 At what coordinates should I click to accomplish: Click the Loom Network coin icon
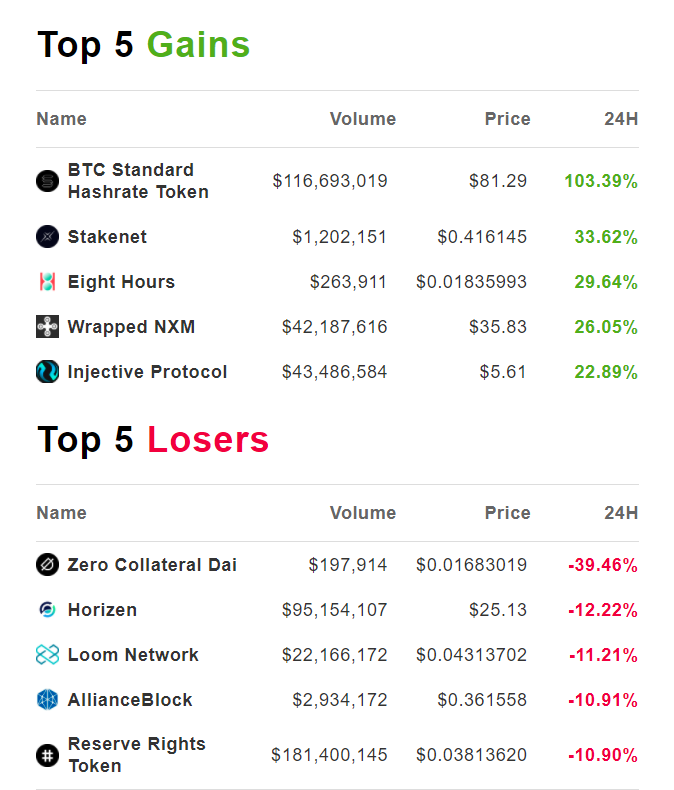pos(47,655)
